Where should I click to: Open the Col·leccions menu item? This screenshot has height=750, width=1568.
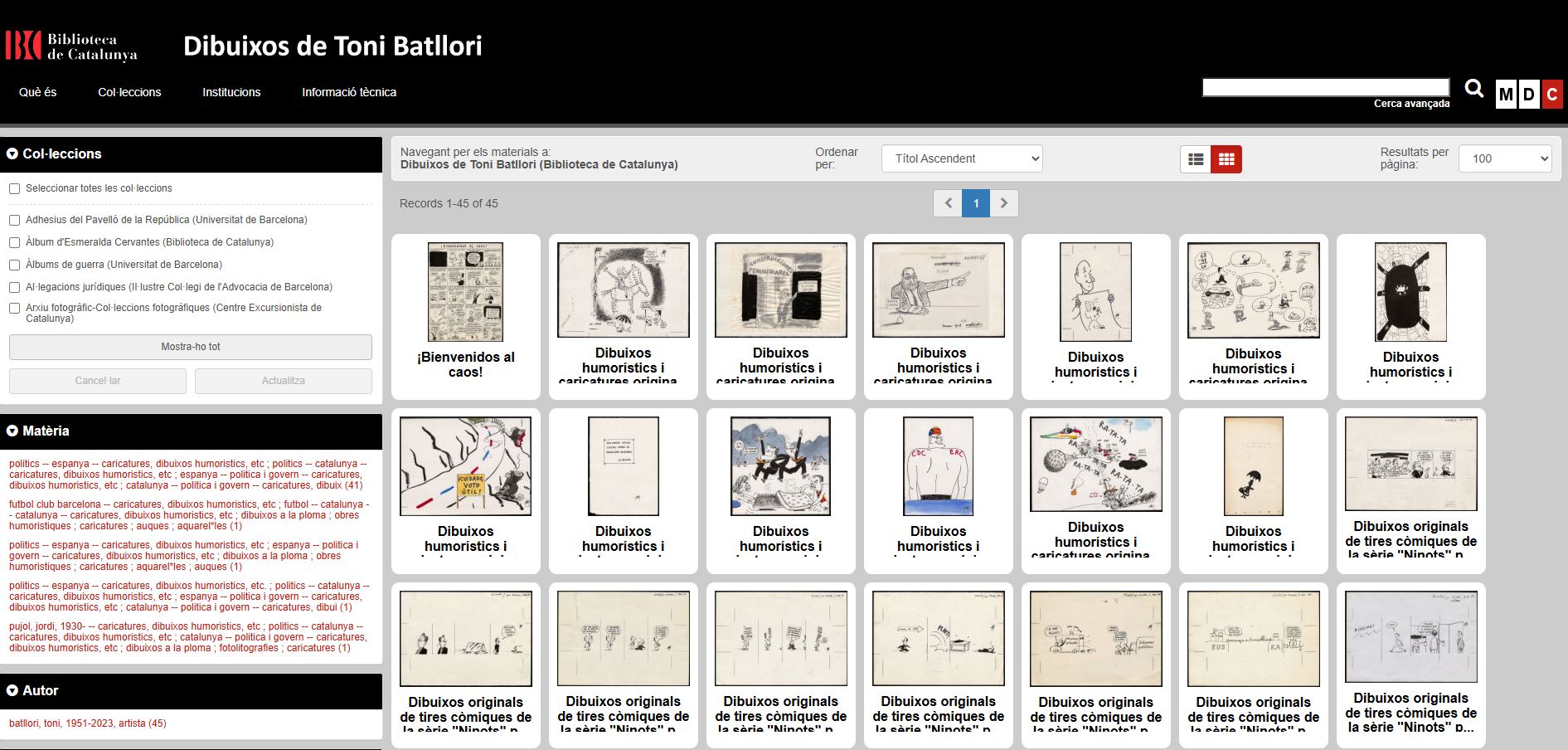pos(129,92)
